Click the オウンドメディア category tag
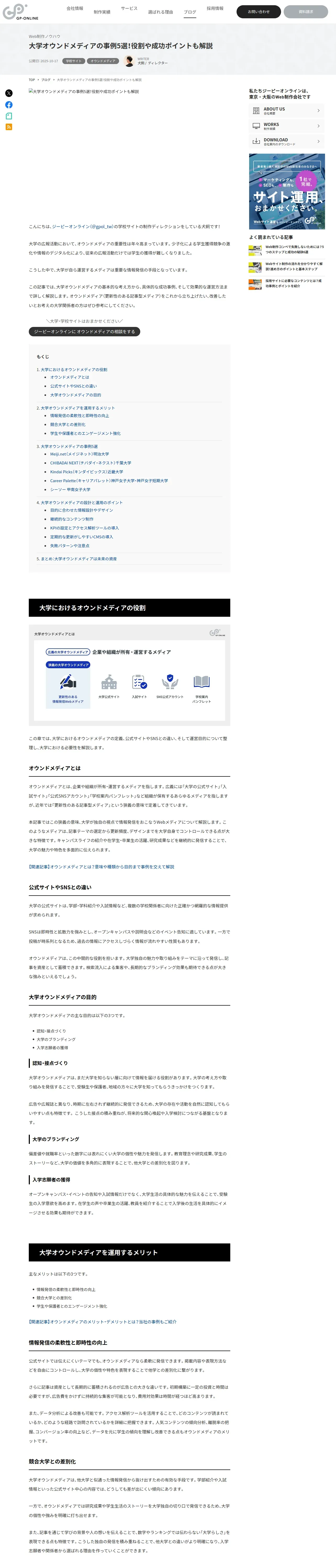Image resolution: width=336 pixels, height=1568 pixels. [103, 61]
